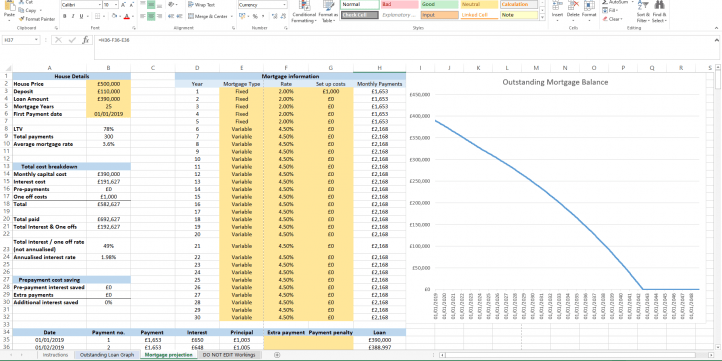This screenshot has height=361, width=722.
Task: Open Conditional Formatting menu
Action: click(x=304, y=11)
